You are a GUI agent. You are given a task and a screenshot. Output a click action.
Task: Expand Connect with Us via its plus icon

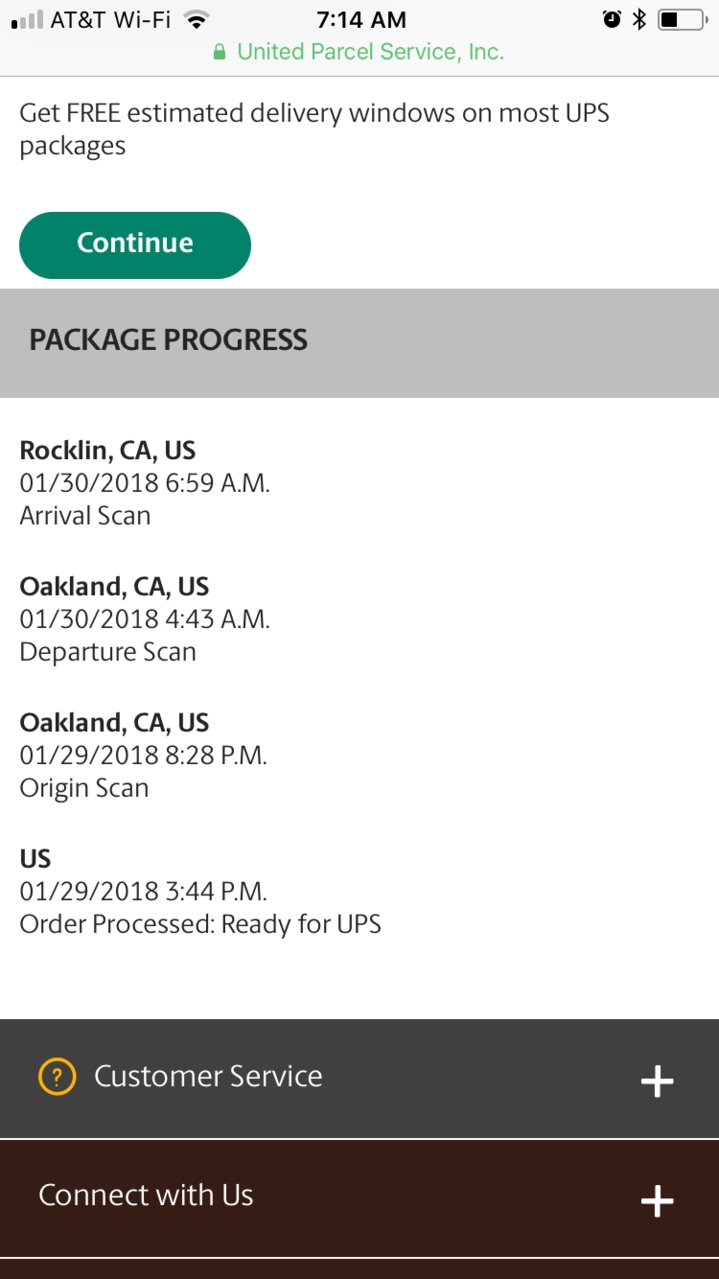(x=657, y=1201)
